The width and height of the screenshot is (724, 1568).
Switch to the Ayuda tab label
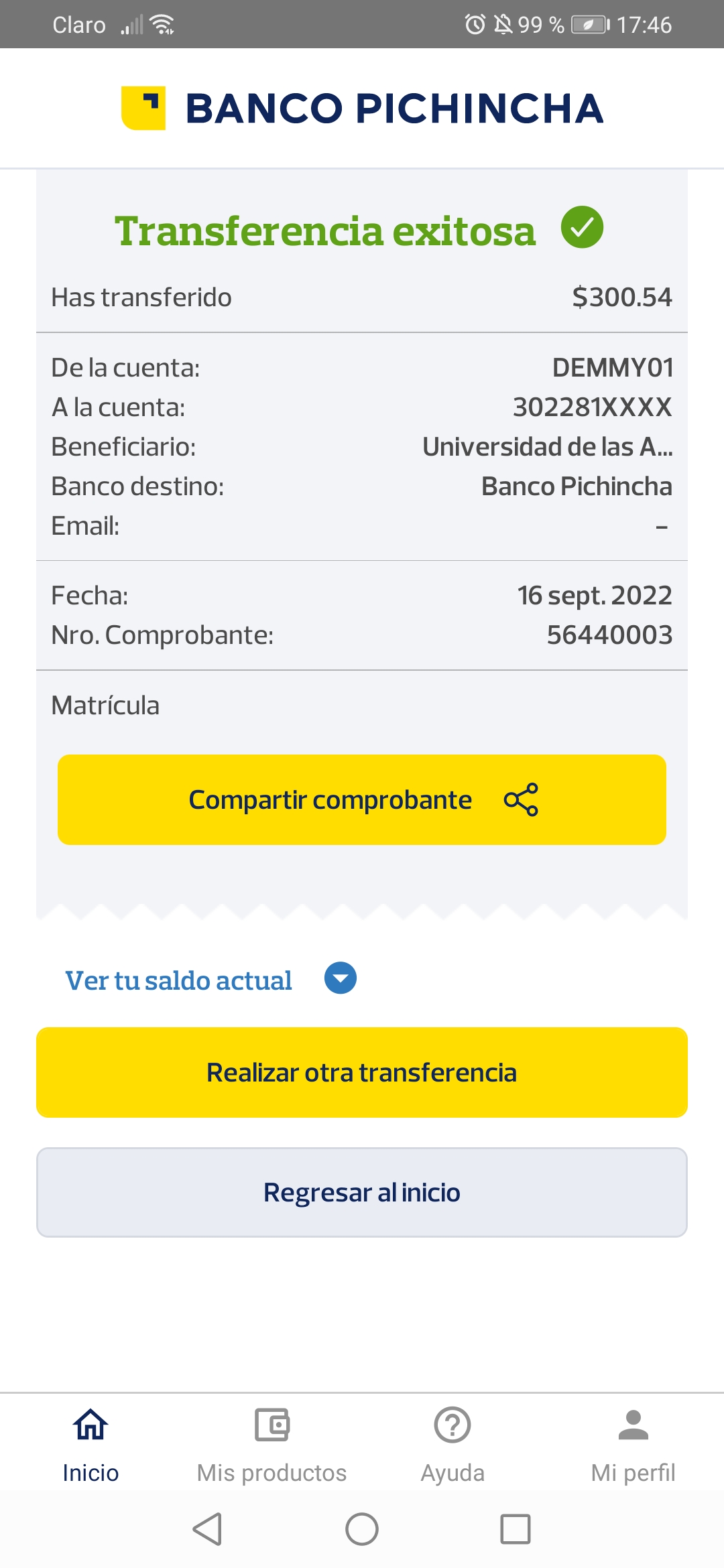pos(452,1473)
